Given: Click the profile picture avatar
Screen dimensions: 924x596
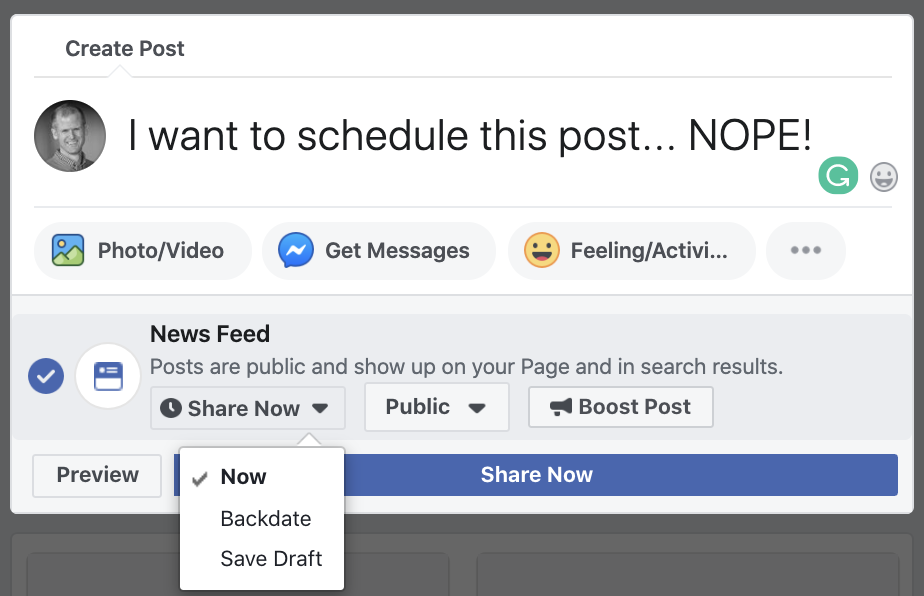Looking at the screenshot, I should pos(70,136).
